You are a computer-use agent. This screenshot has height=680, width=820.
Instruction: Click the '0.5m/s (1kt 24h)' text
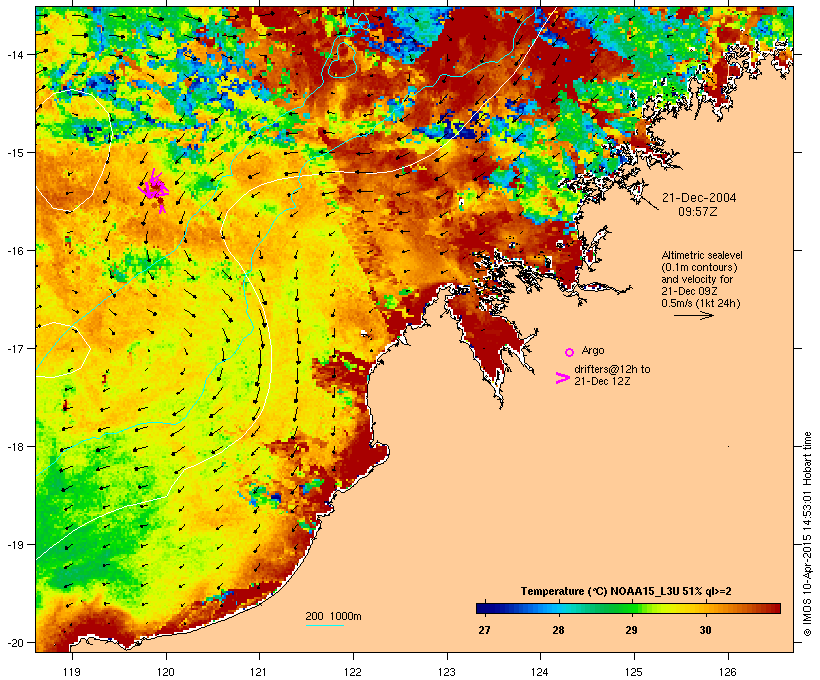(x=701, y=303)
